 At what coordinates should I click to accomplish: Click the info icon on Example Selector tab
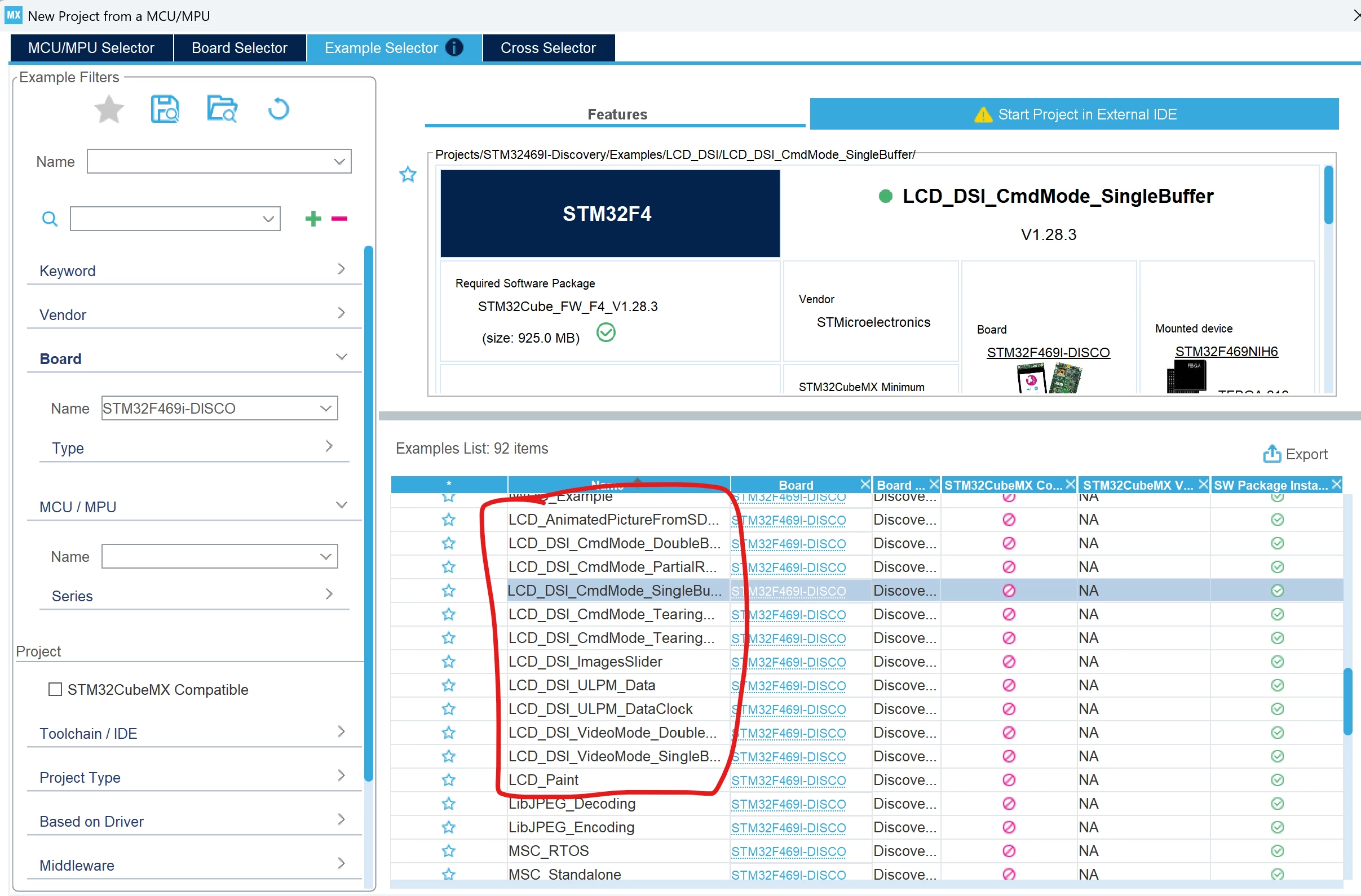[x=454, y=47]
